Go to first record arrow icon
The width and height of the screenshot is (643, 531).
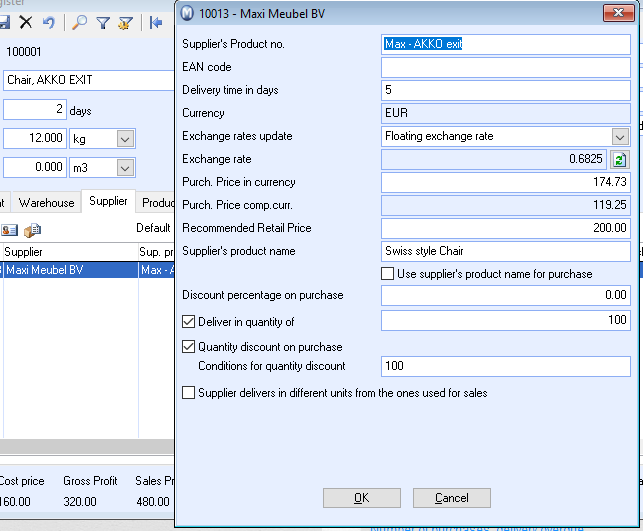(x=156, y=22)
